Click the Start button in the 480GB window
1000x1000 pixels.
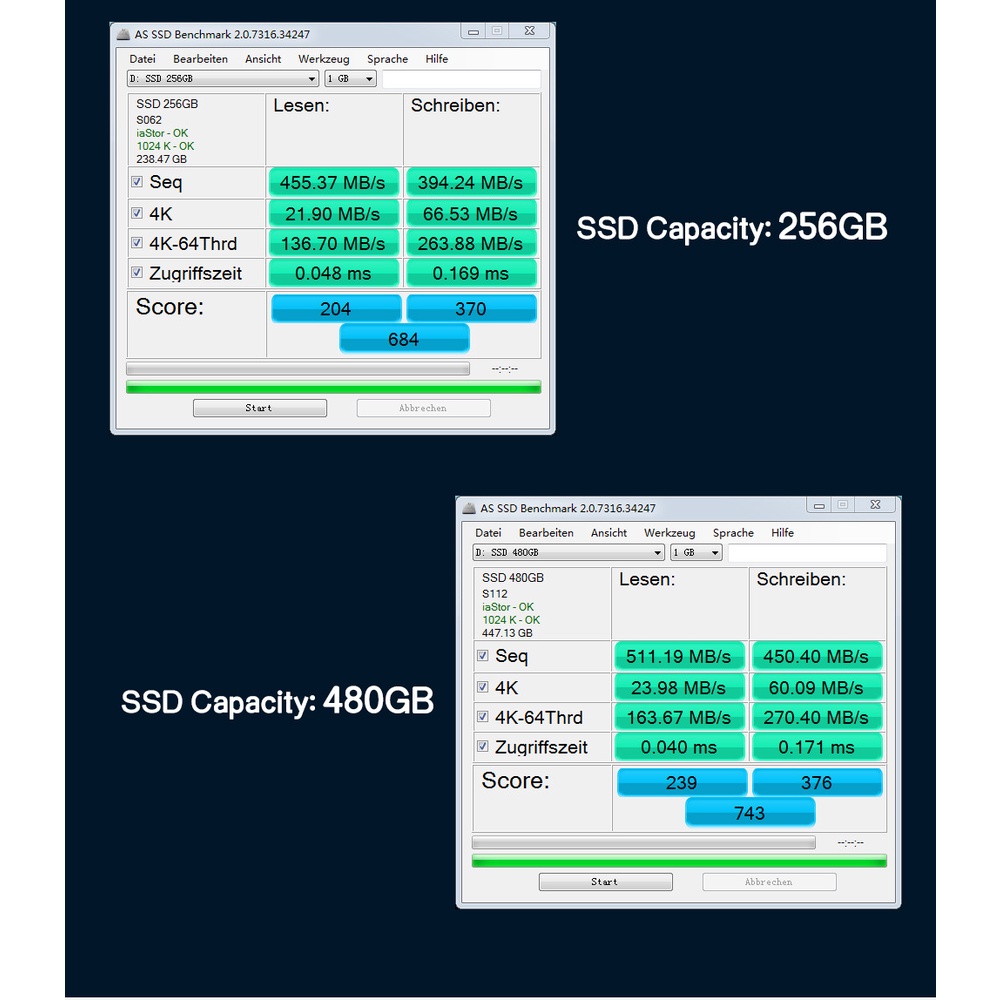click(605, 882)
